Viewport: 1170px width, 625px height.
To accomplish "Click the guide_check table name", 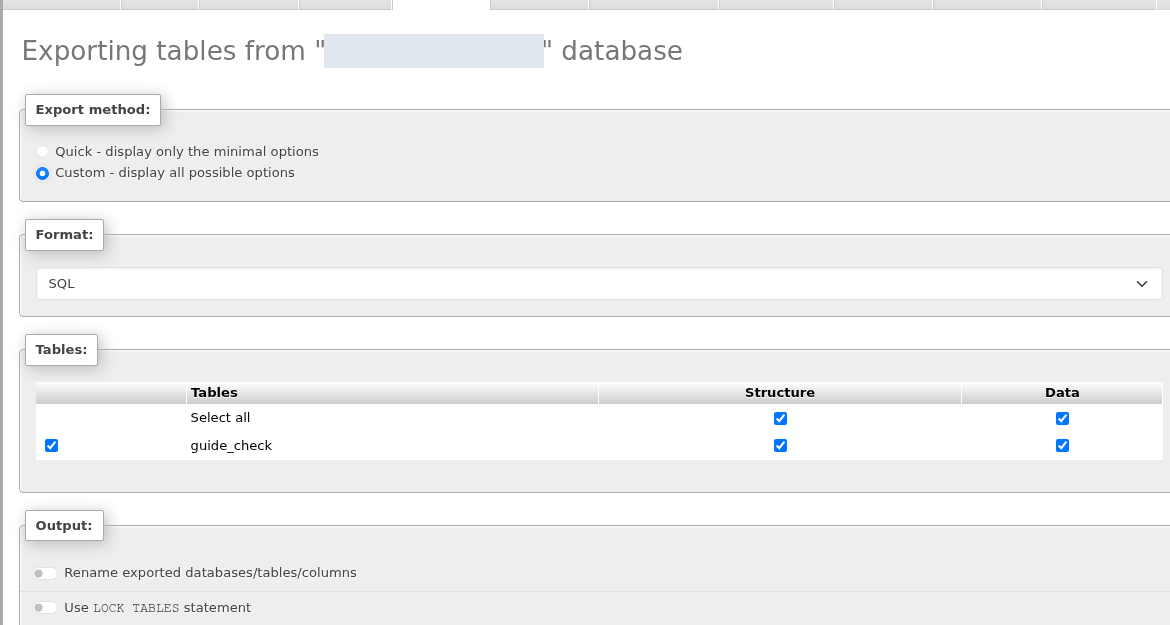I will [231, 445].
